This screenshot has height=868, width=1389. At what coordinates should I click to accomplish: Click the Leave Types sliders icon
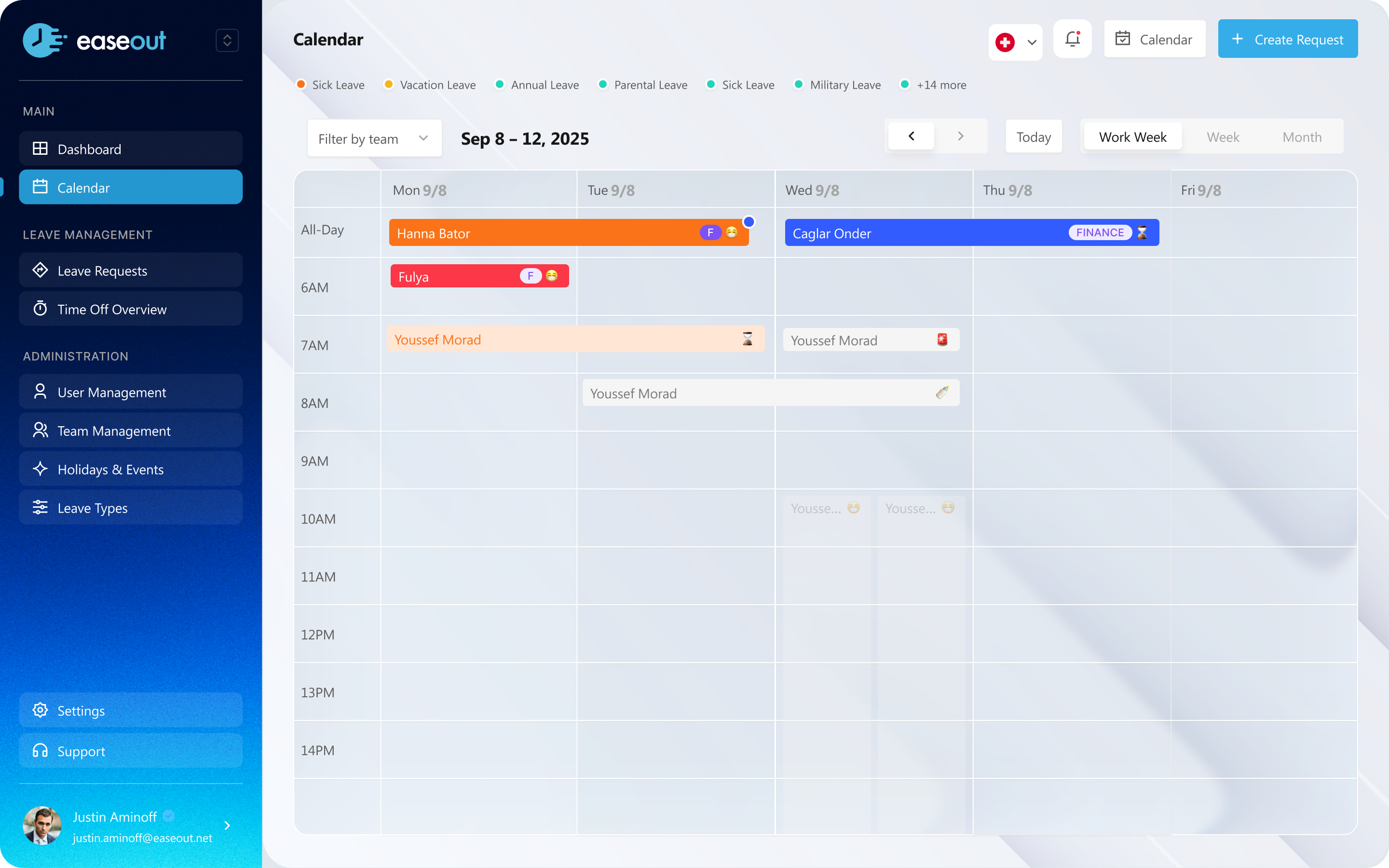pyautogui.click(x=40, y=507)
